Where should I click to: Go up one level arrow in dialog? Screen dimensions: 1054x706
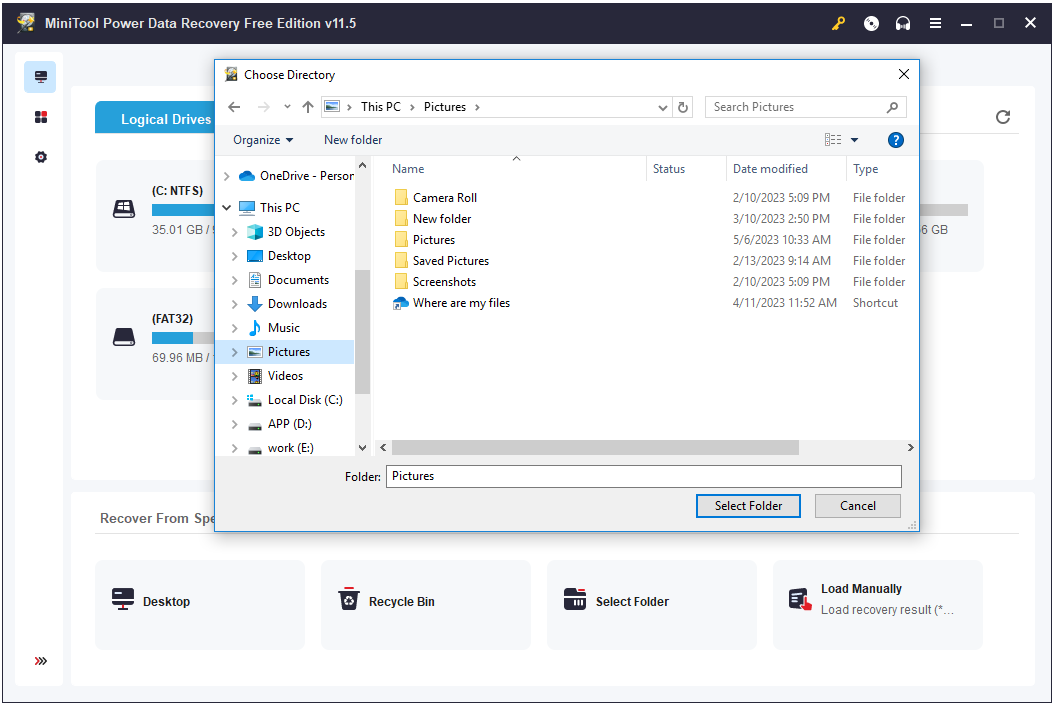(308, 107)
